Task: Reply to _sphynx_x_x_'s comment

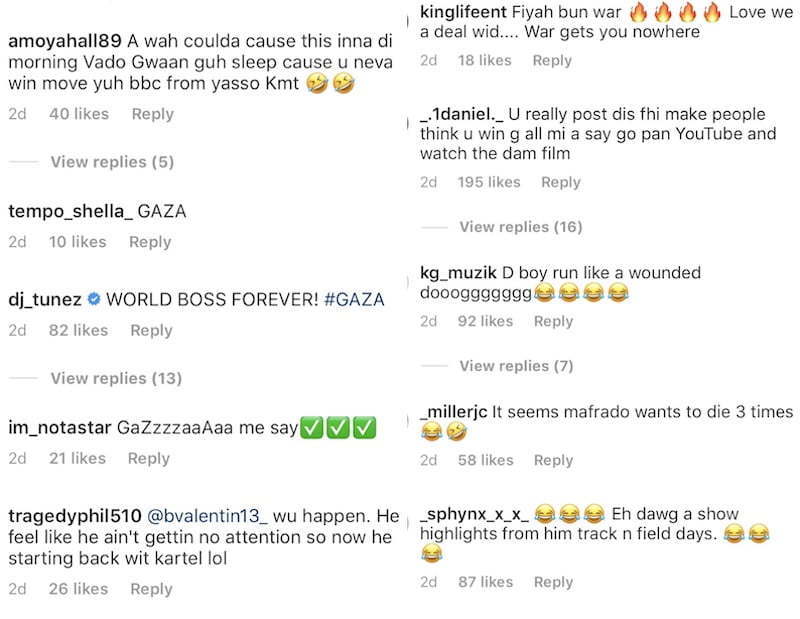Action: (x=554, y=582)
